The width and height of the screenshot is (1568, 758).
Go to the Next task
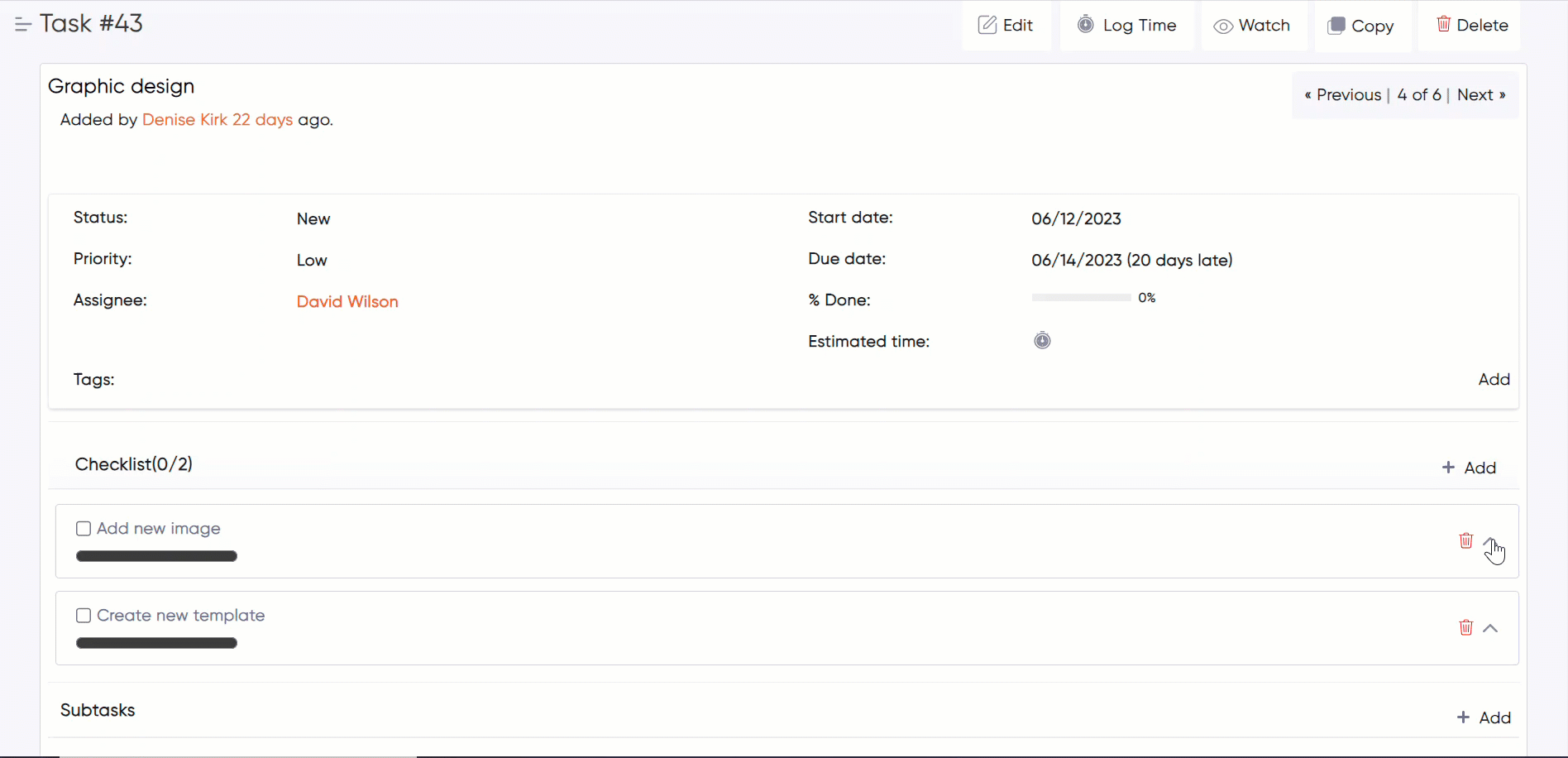1480,94
